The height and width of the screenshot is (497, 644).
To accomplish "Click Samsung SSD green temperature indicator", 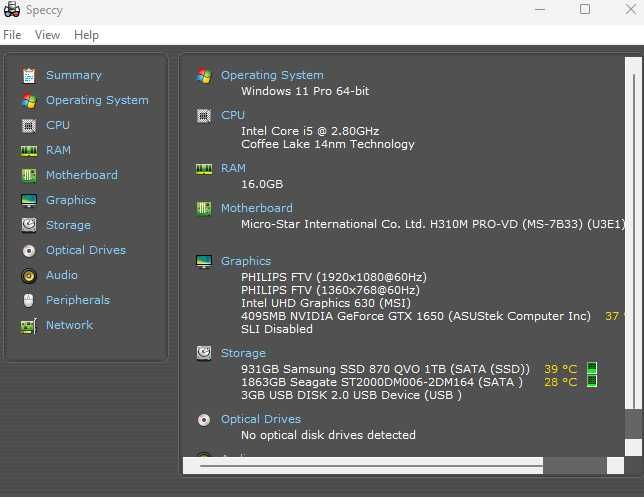I will [x=592, y=368].
